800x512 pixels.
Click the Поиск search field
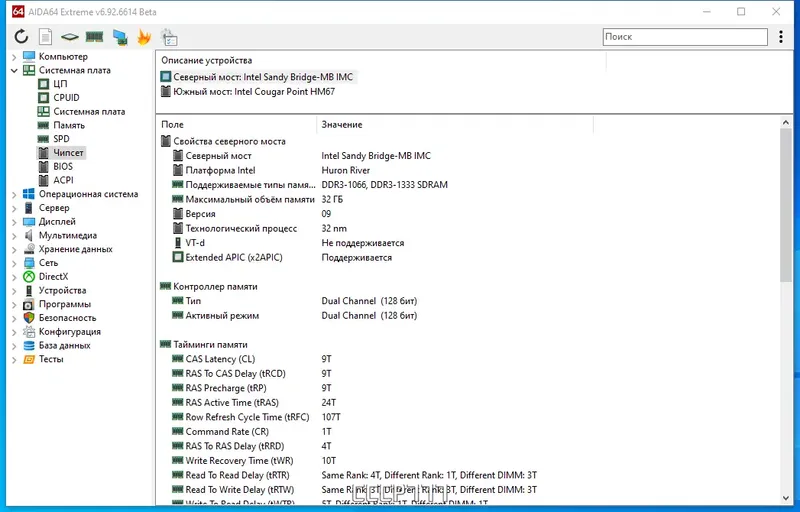tap(685, 37)
